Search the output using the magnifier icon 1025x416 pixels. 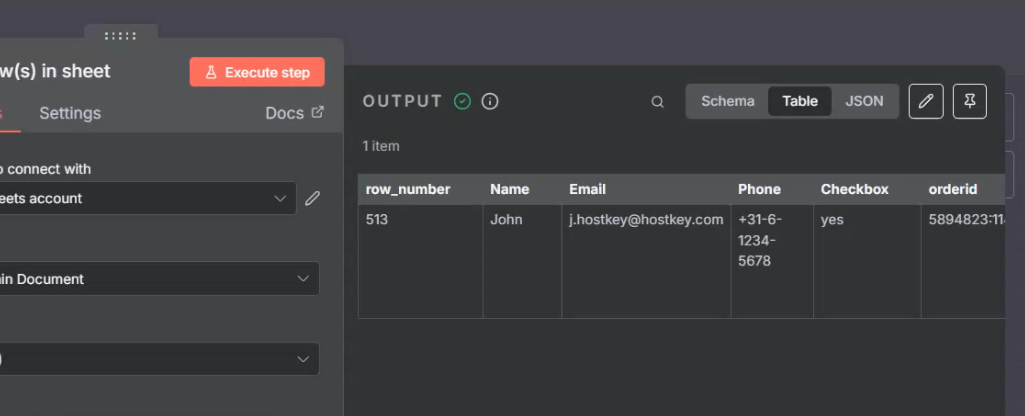click(657, 101)
